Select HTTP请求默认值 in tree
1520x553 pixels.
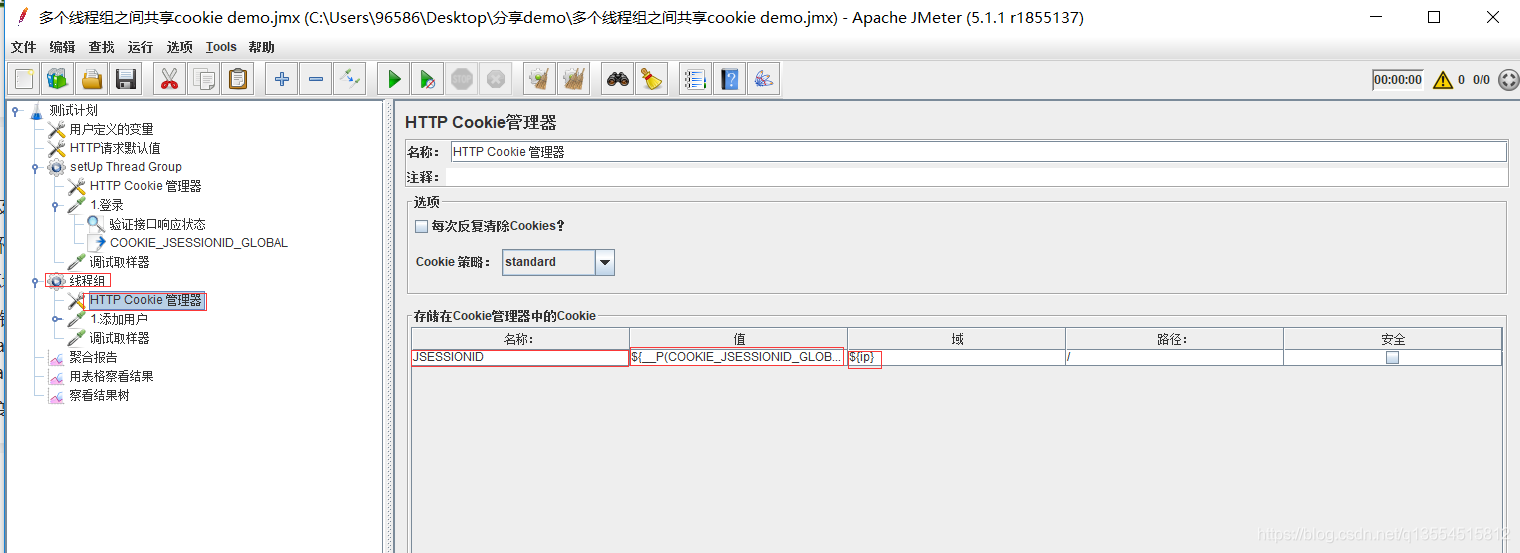115,148
